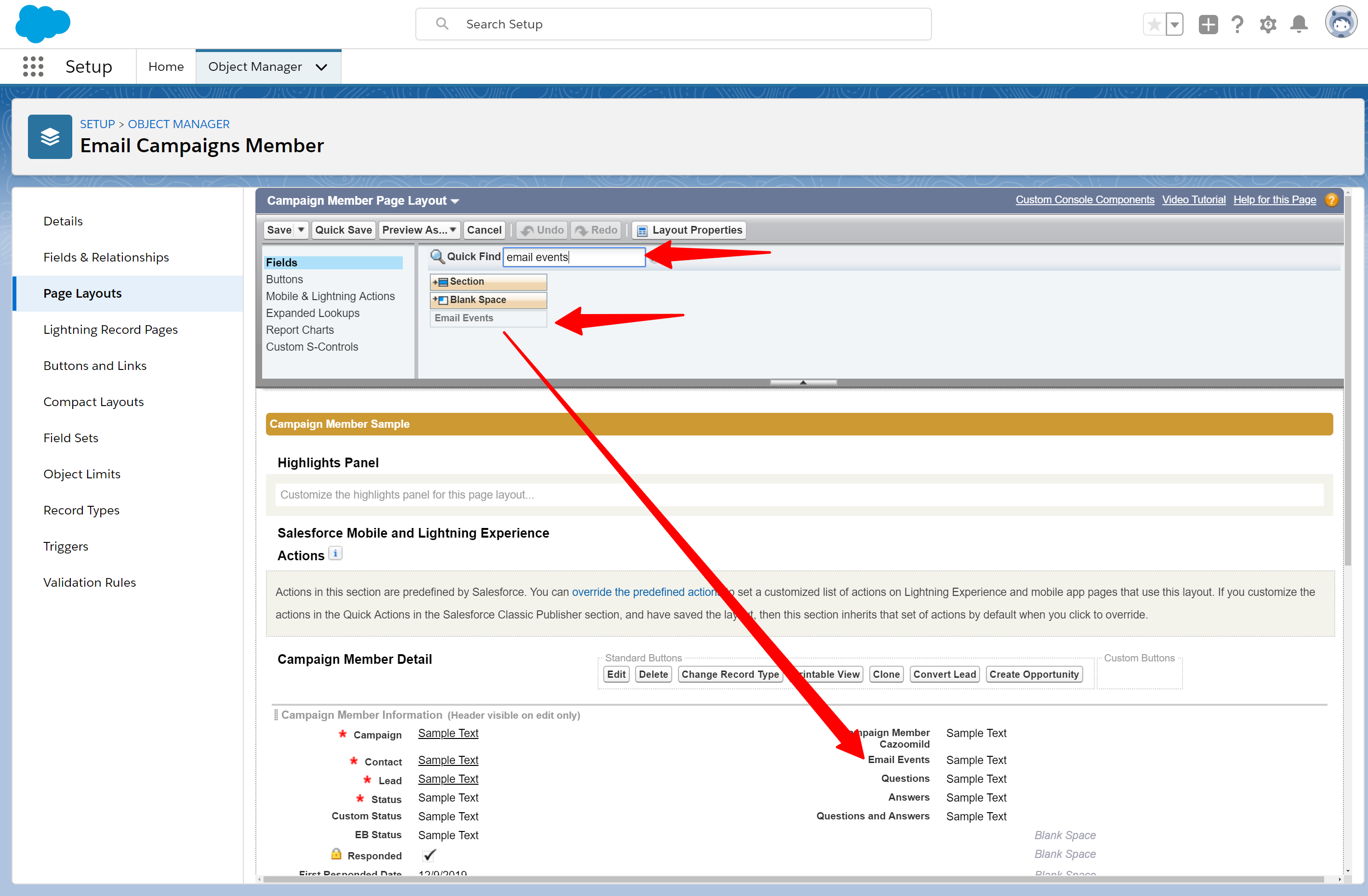The width and height of the screenshot is (1368, 896).
Task: Click the orange help icon in layout header
Action: (x=1331, y=200)
